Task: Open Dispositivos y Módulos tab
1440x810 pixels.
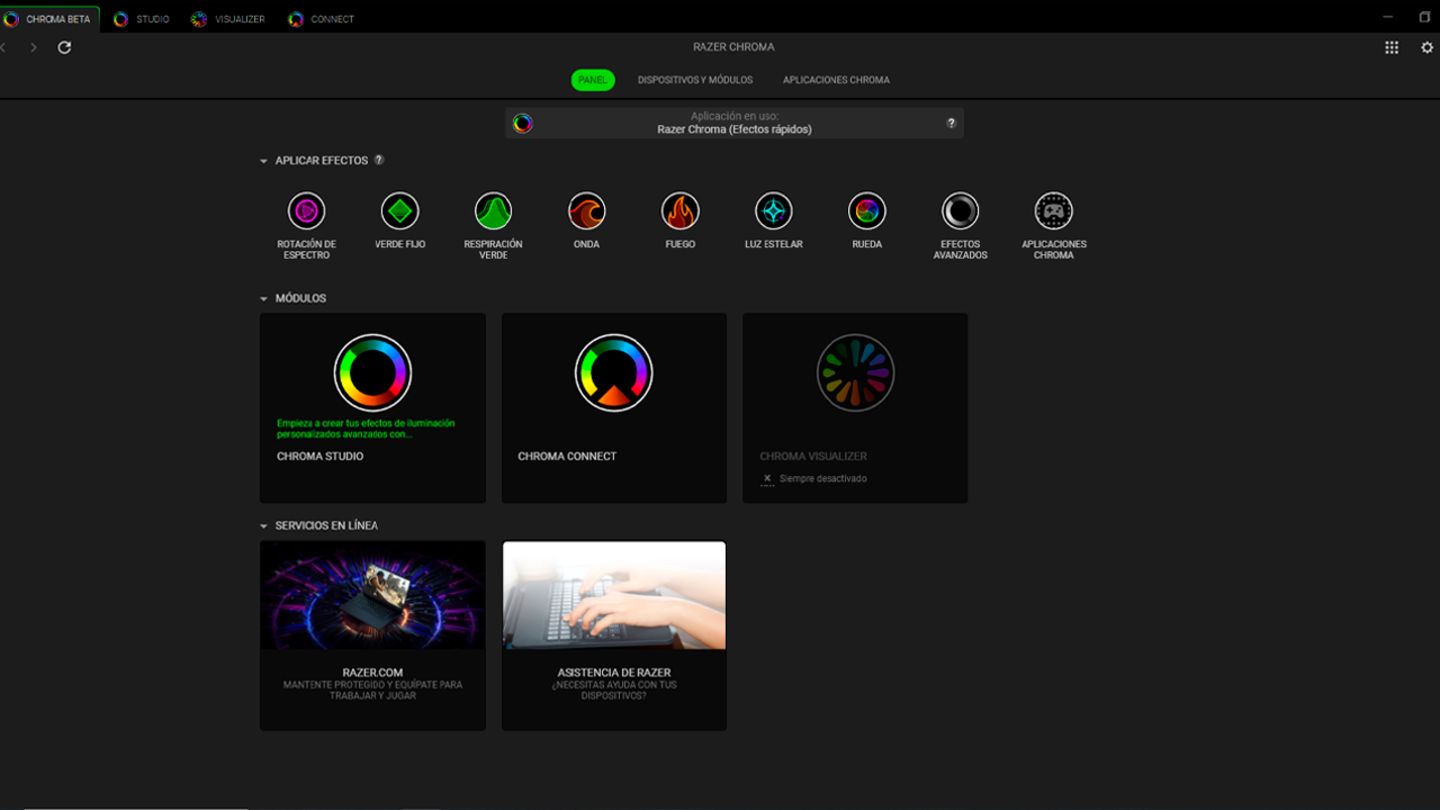Action: [x=695, y=80]
